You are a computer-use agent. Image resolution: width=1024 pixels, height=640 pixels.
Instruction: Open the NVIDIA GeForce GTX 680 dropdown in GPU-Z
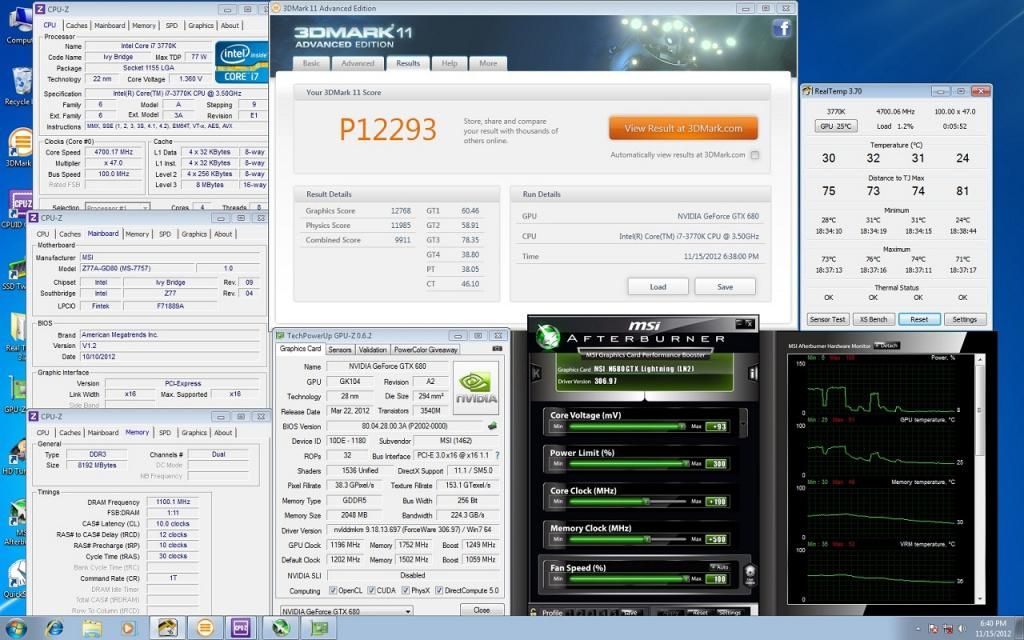[x=346, y=611]
